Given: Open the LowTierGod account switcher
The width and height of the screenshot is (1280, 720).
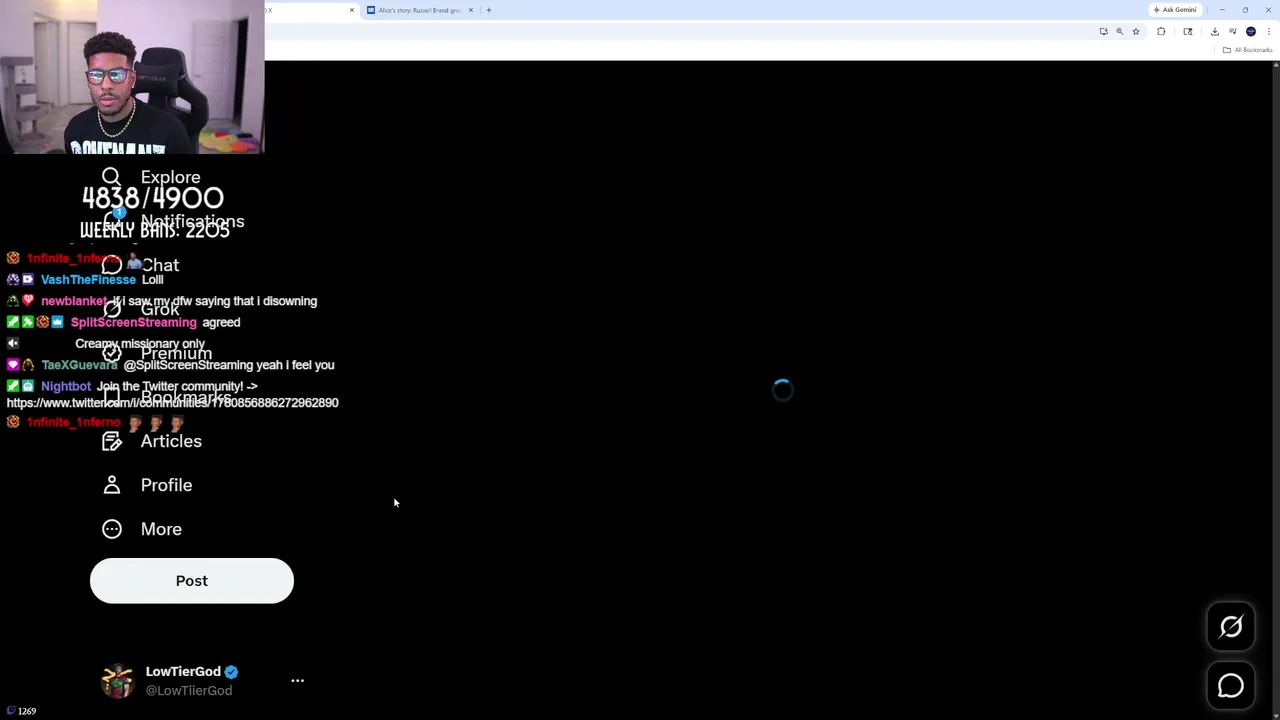Looking at the screenshot, I should [x=202, y=680].
